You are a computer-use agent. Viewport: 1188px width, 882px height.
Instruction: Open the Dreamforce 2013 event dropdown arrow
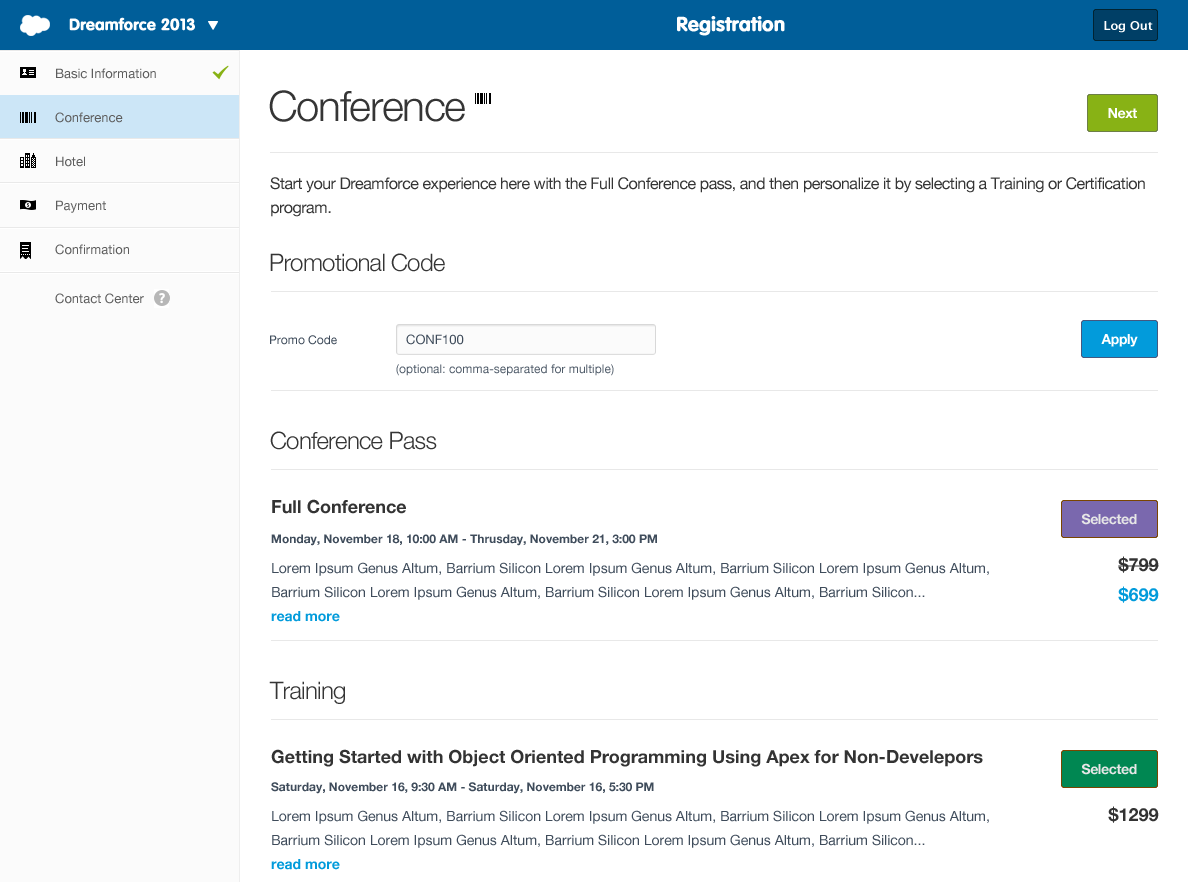213,25
